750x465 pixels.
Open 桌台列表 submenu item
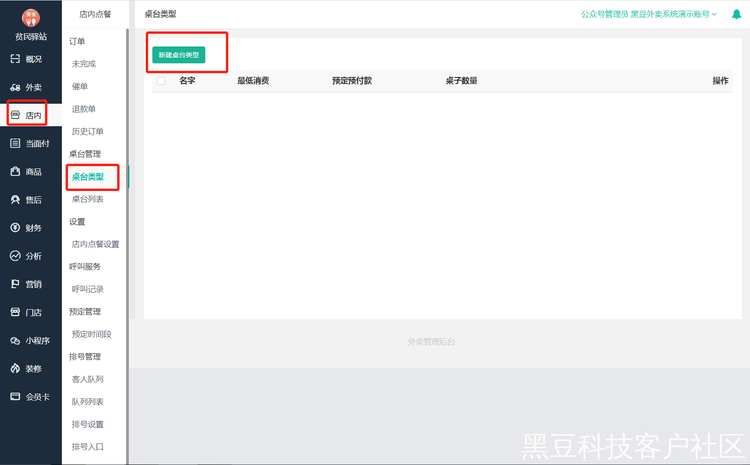click(88, 199)
